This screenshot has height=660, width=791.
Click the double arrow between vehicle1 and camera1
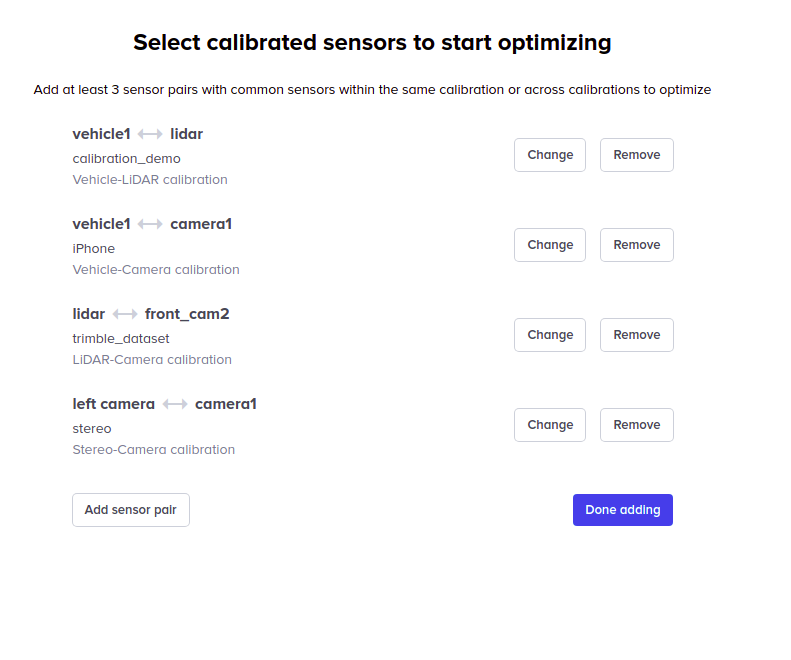coord(150,224)
